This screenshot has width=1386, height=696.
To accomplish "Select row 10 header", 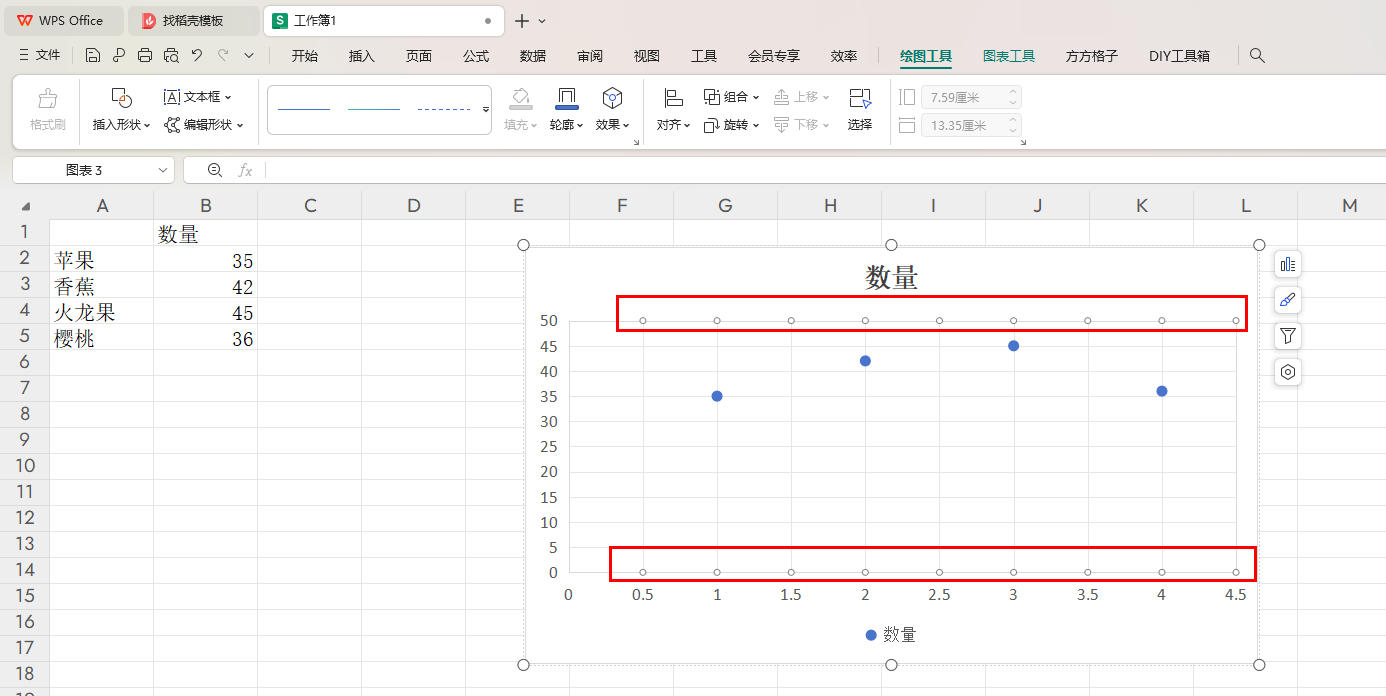I will [x=25, y=466].
